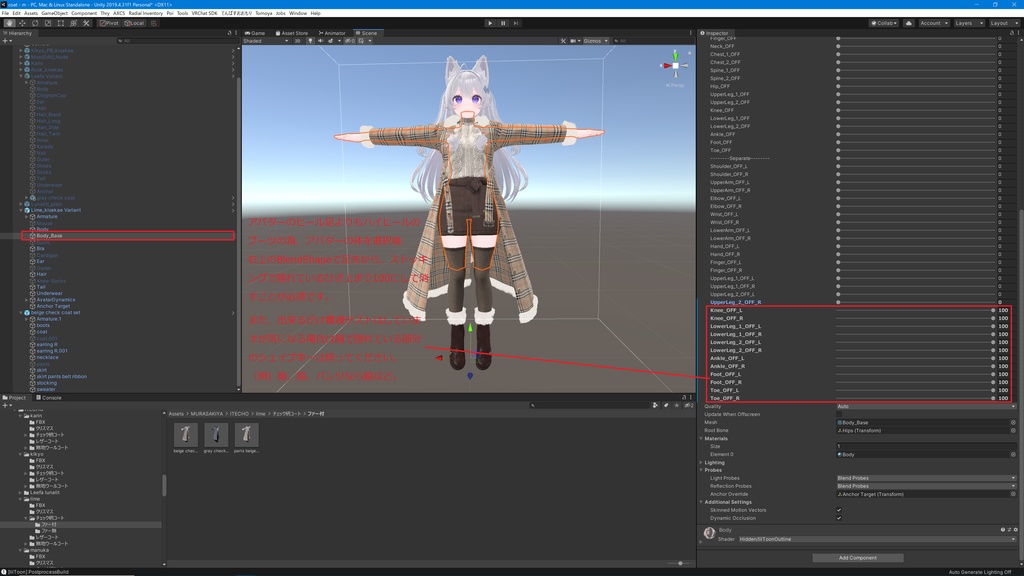Open Body material settings gear
The height and width of the screenshot is (576, 1024).
[x=1016, y=530]
